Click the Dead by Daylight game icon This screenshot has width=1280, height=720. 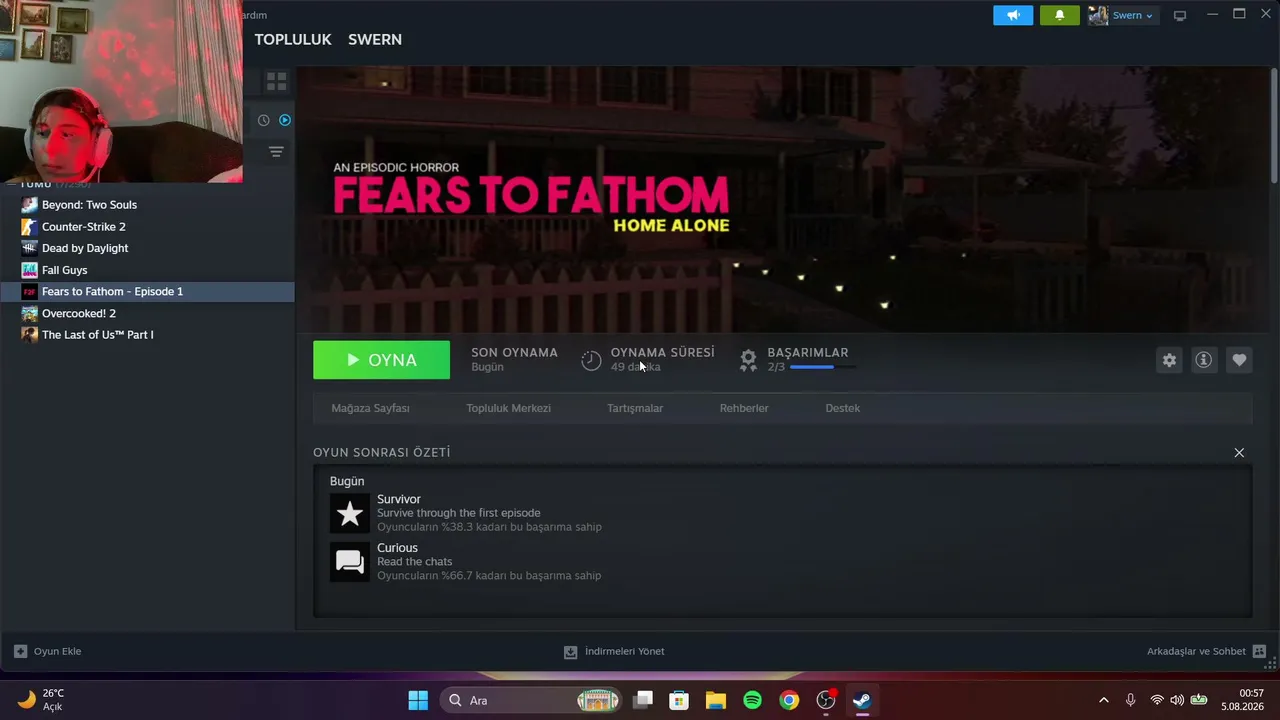pyautogui.click(x=30, y=248)
